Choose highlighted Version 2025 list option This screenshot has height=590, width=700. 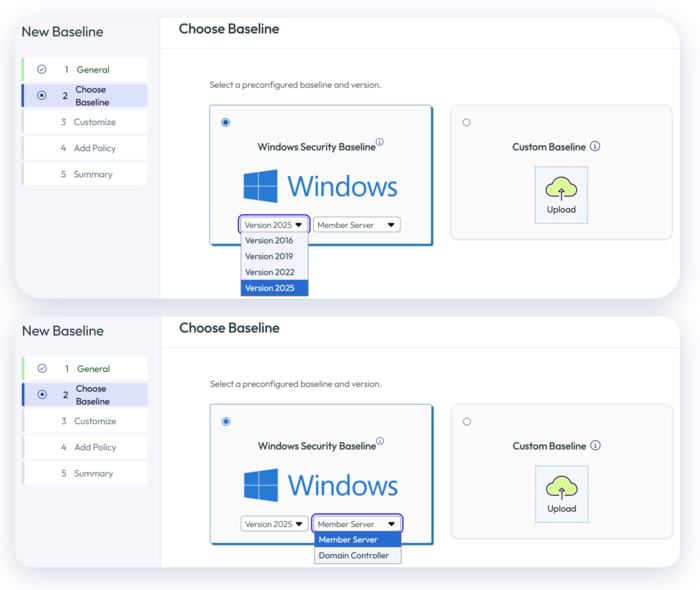pyautogui.click(x=274, y=288)
